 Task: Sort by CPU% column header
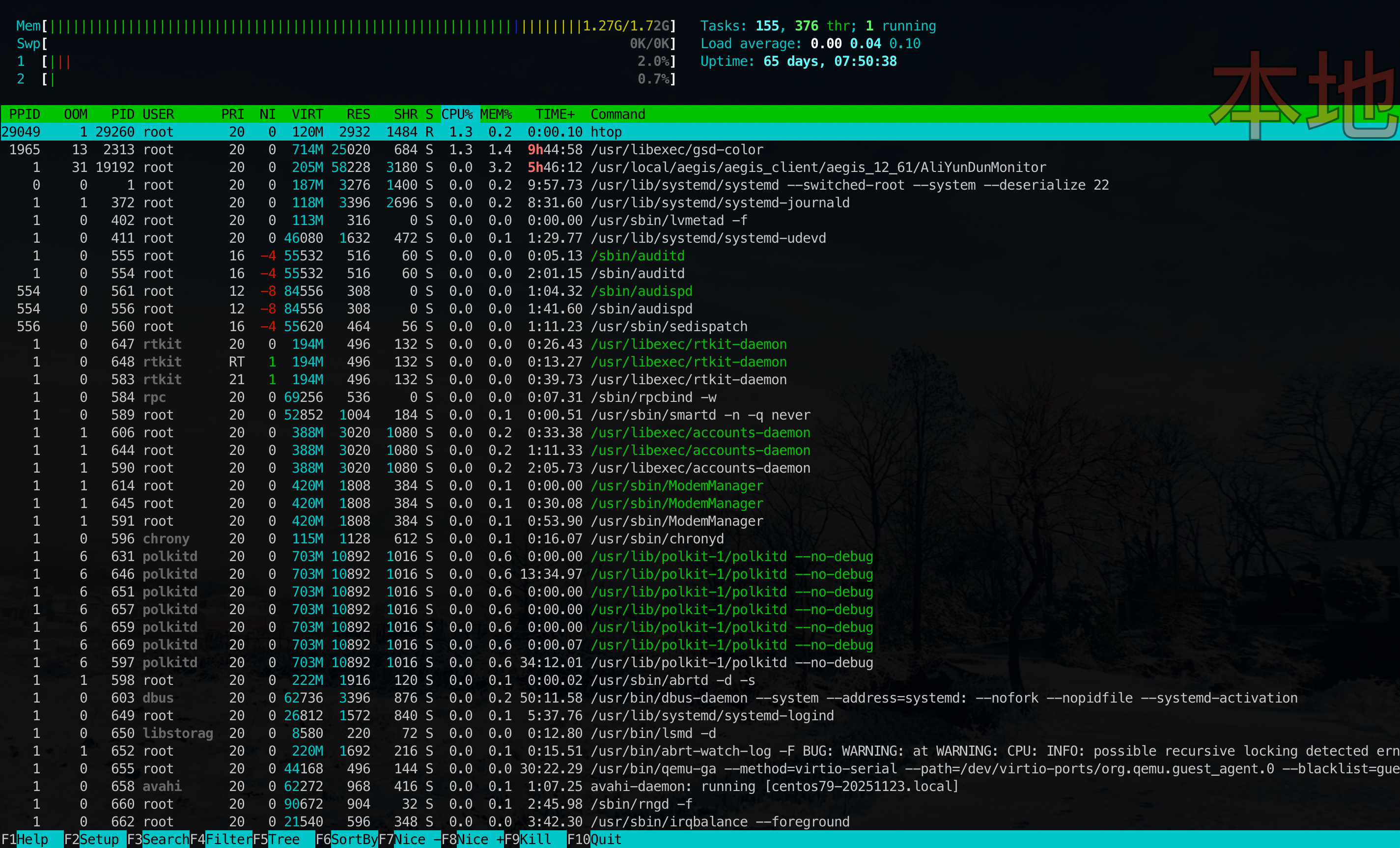click(457, 114)
